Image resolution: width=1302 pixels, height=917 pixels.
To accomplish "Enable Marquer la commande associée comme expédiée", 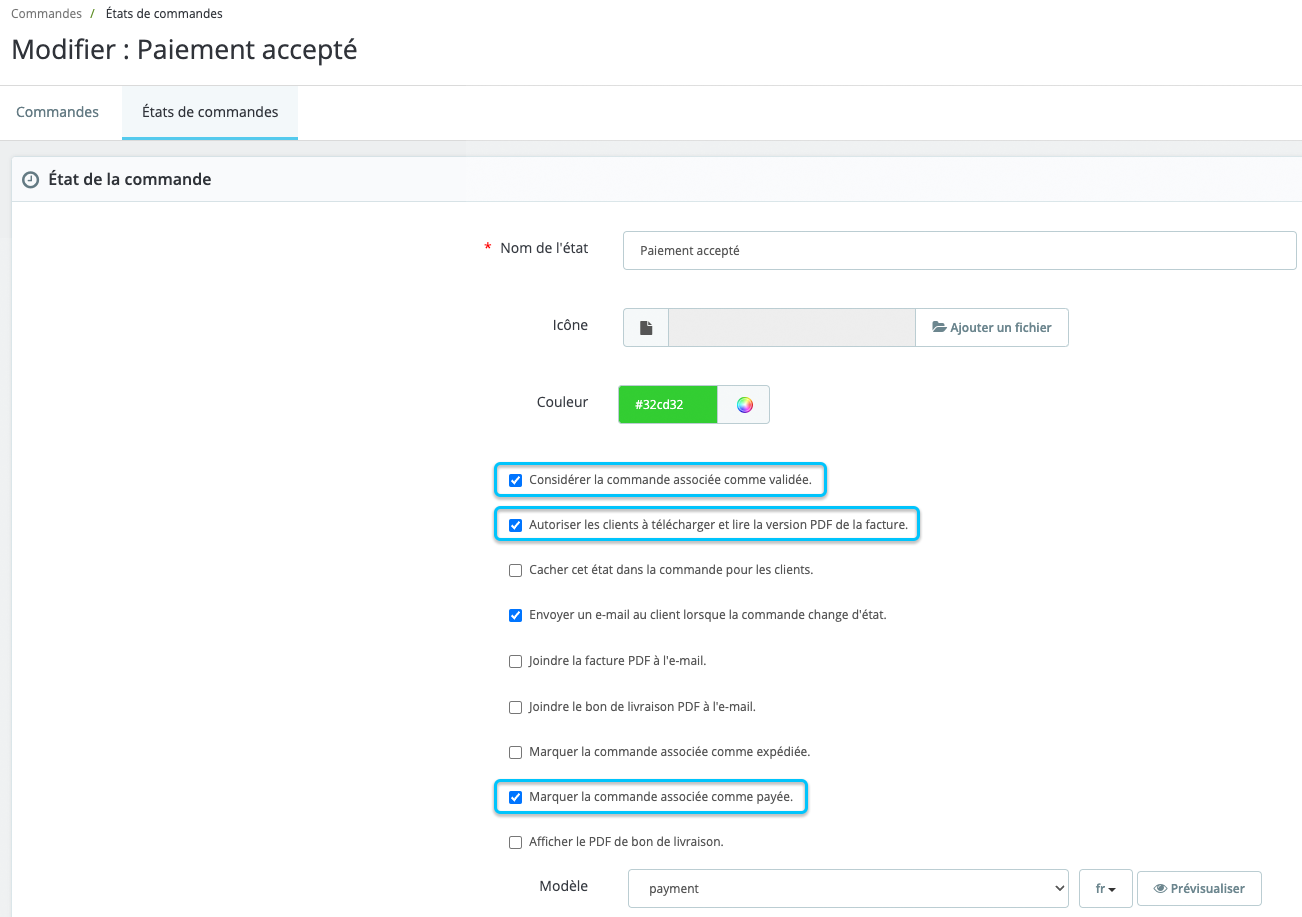I will [515, 752].
